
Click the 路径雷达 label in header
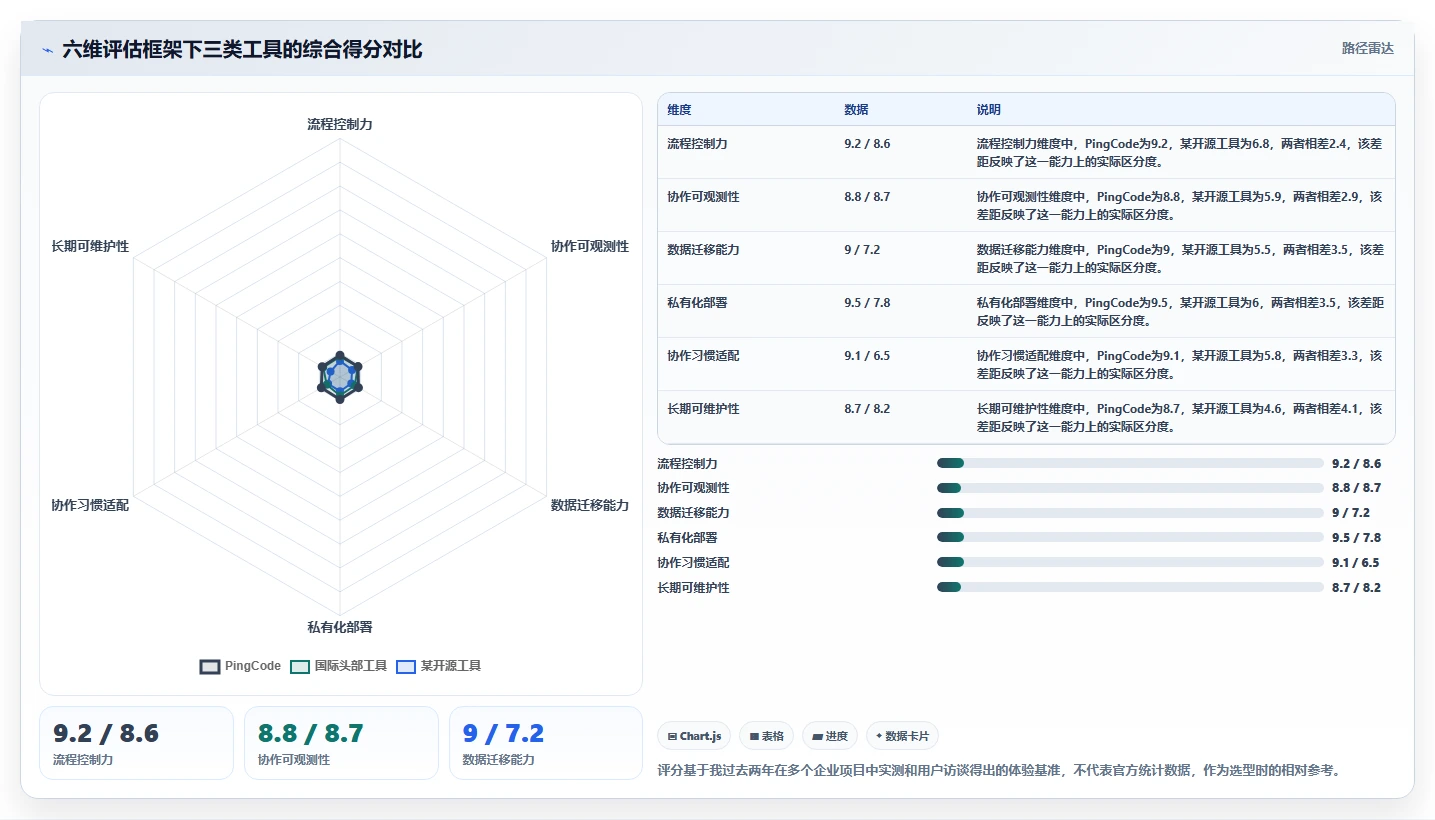click(1367, 48)
